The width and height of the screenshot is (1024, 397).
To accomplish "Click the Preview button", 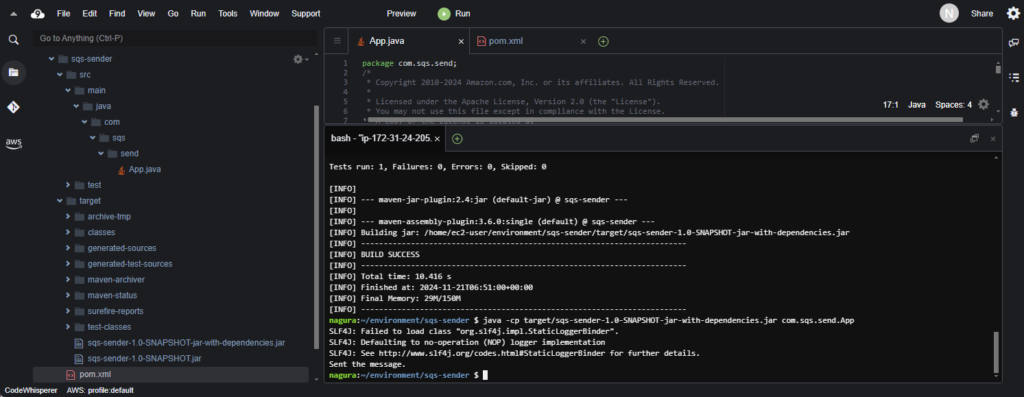I will 401,14.
